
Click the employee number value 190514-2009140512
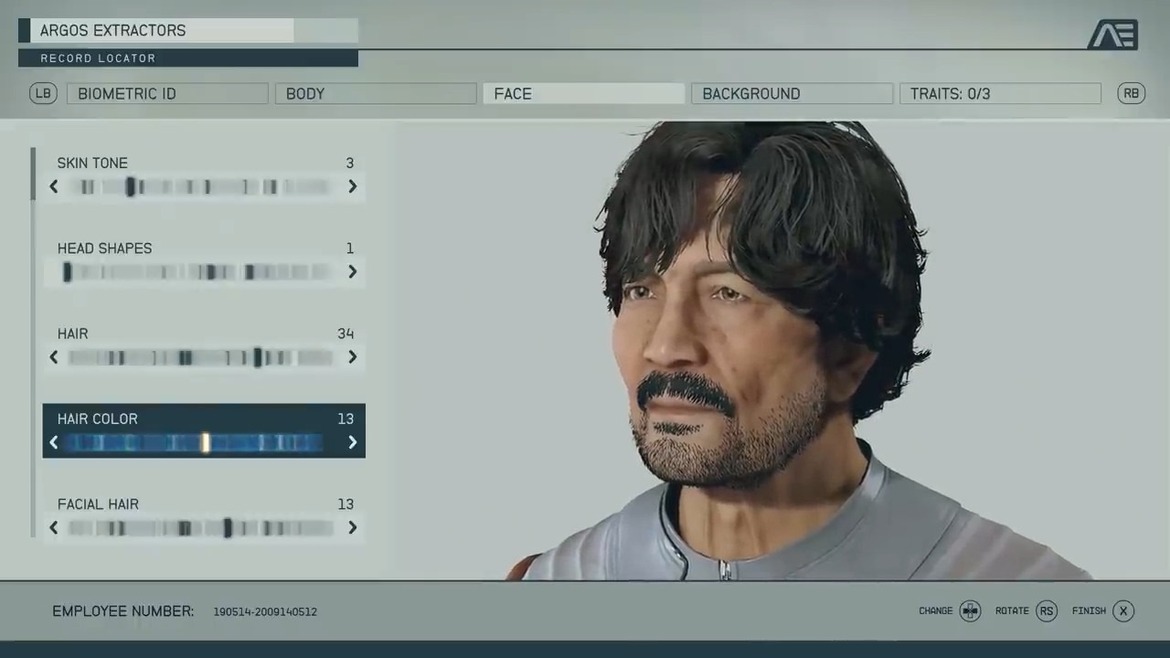265,612
